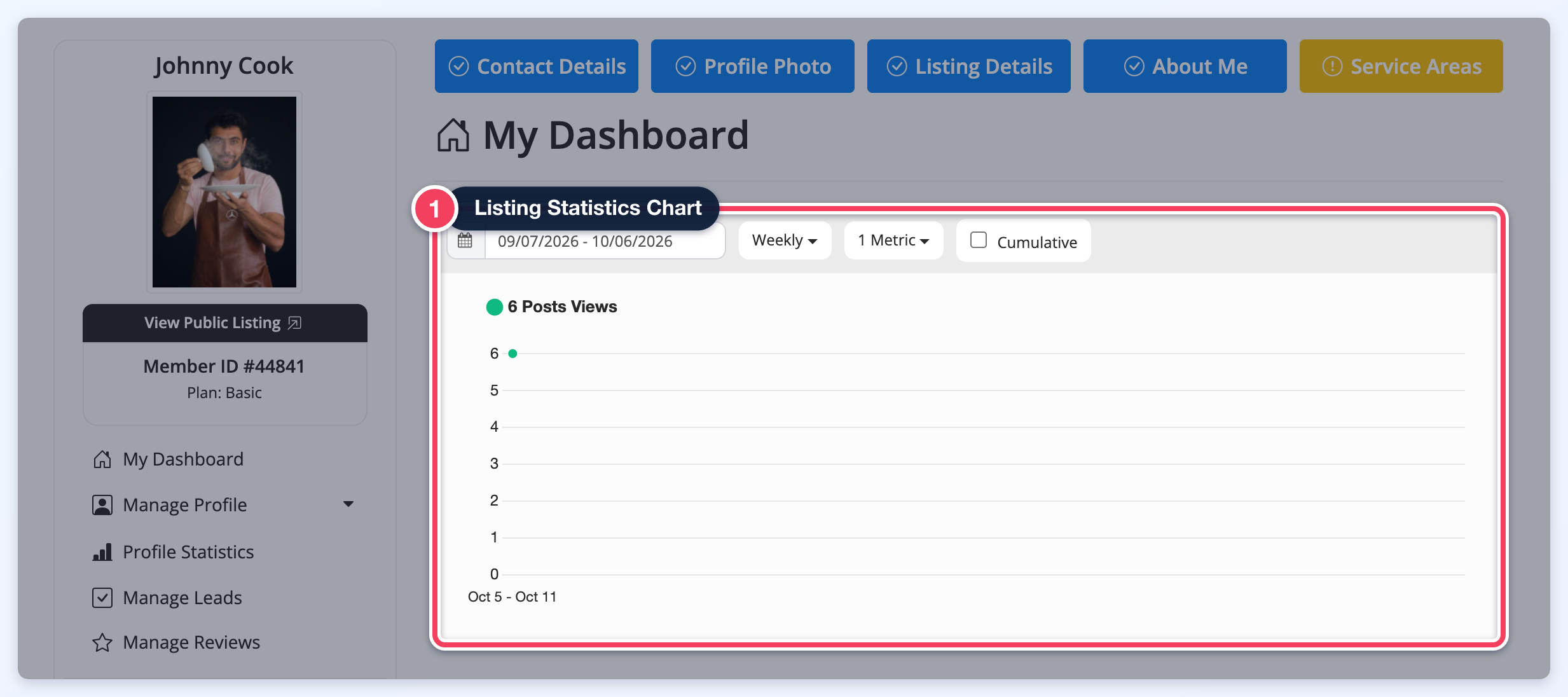This screenshot has height=697, width=1568.
Task: Expand the Manage Profile submenu arrow
Action: pyautogui.click(x=348, y=504)
